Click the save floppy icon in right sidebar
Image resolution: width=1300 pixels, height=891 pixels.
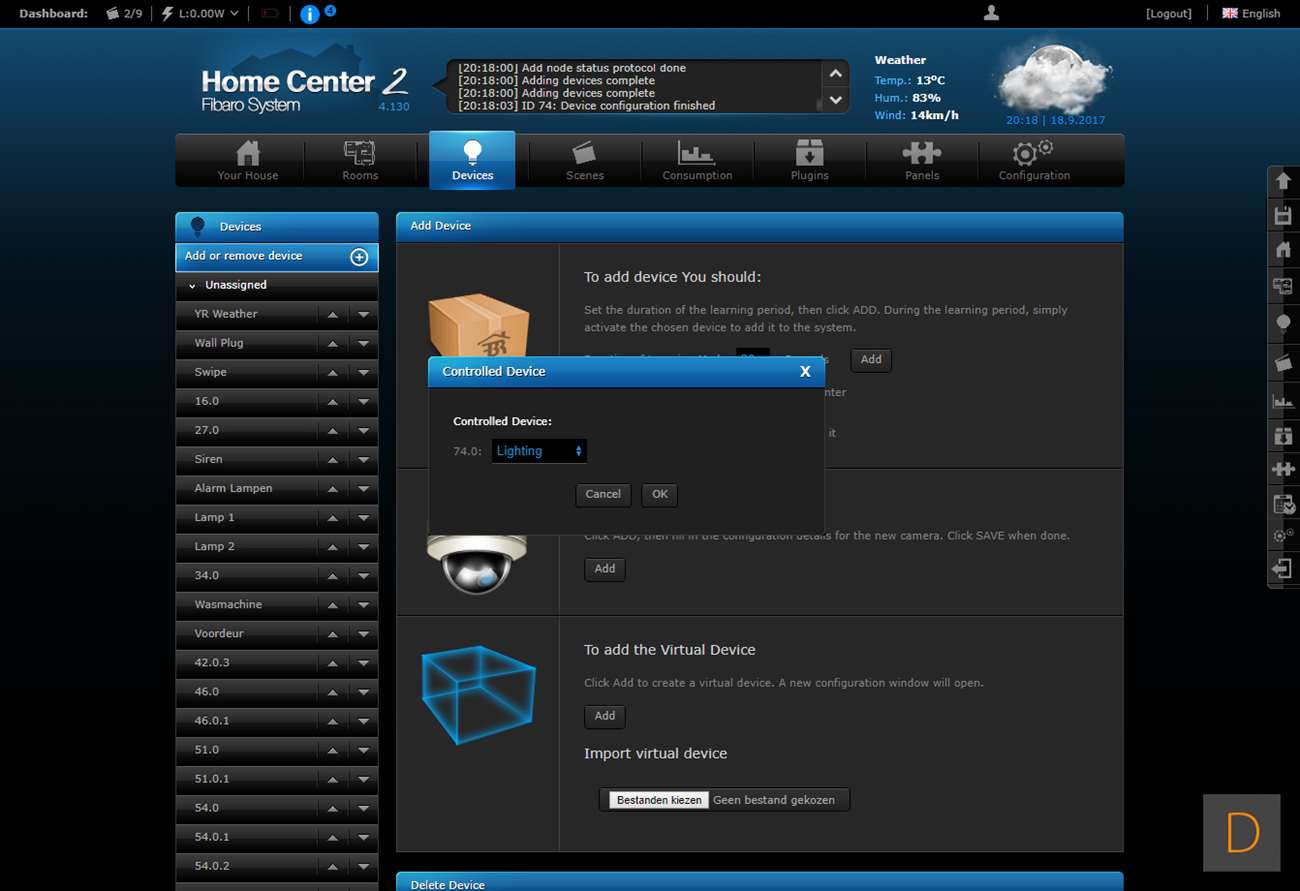pos(1283,215)
